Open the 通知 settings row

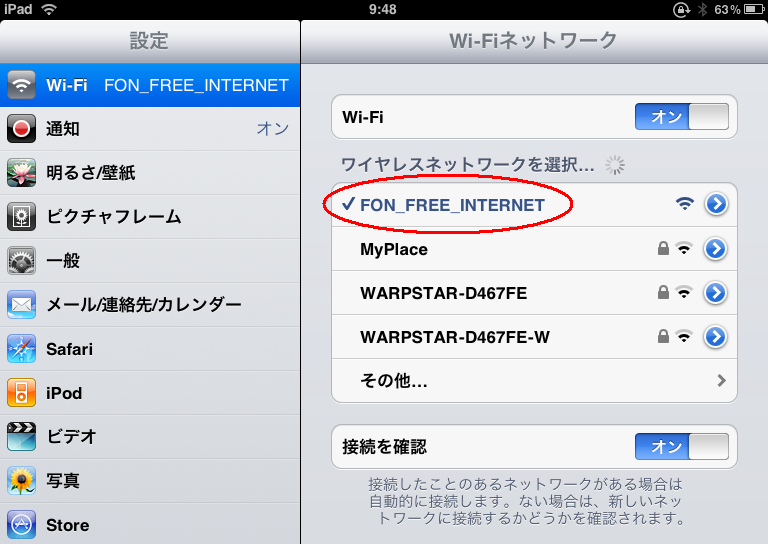[150, 129]
